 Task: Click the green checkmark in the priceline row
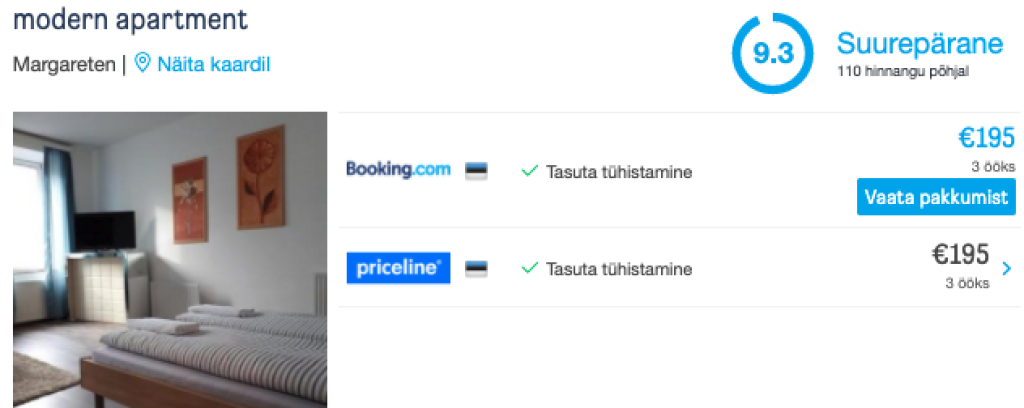(530, 268)
